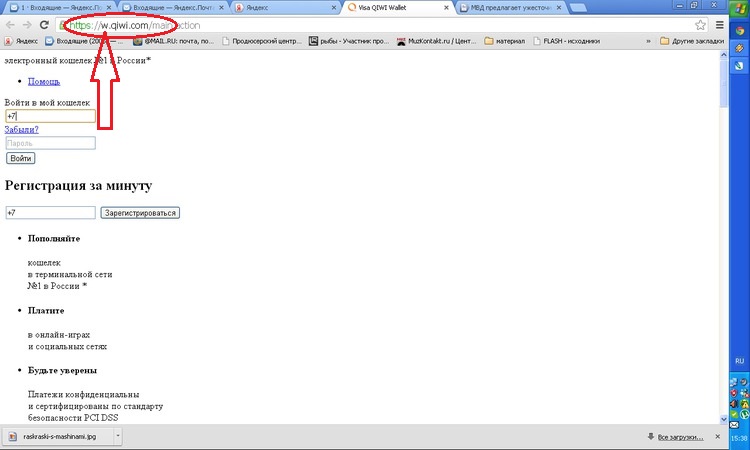Select the Visa QIWI Wallet tab
The height and width of the screenshot is (450, 750).
coord(397,8)
